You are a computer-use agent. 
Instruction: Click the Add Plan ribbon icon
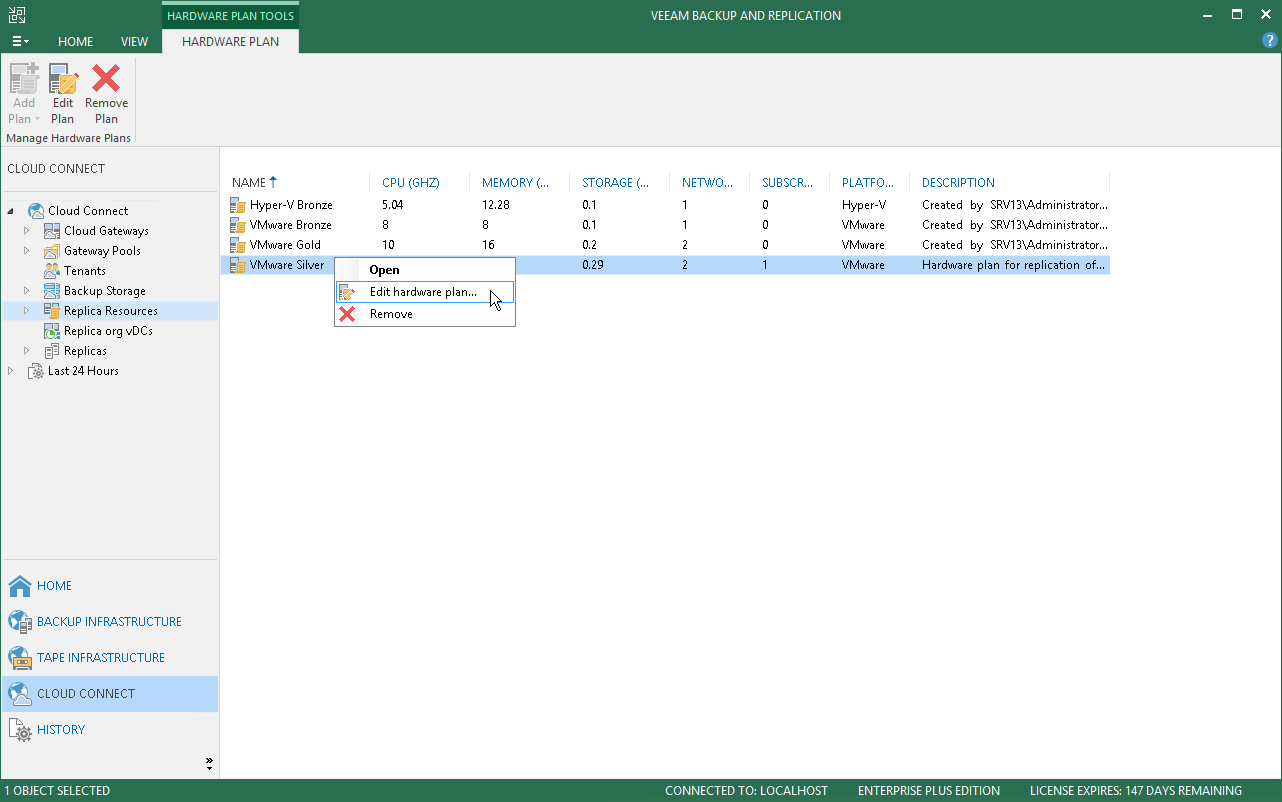[24, 79]
